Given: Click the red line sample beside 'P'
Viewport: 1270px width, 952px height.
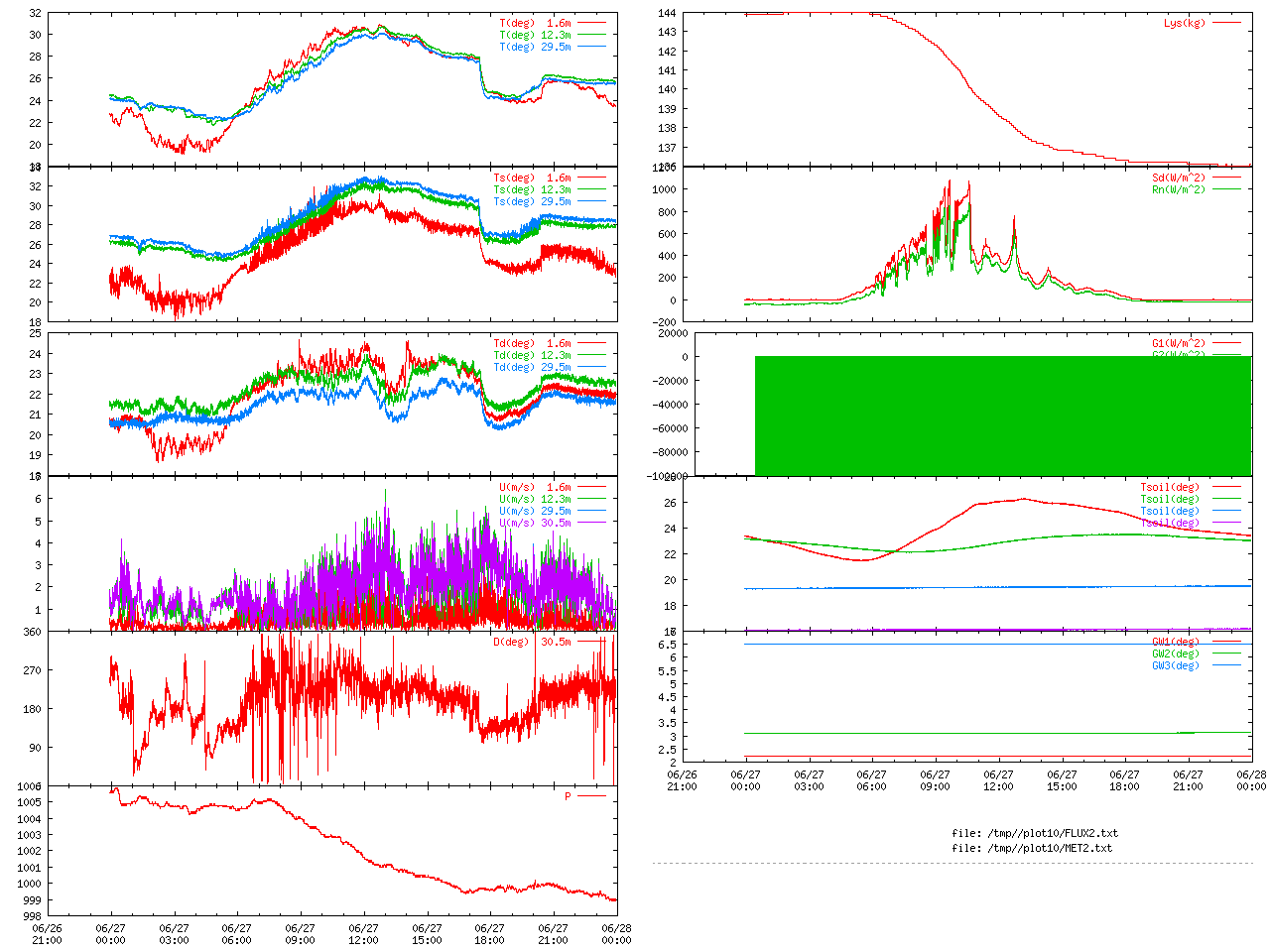Looking at the screenshot, I should 591,796.
